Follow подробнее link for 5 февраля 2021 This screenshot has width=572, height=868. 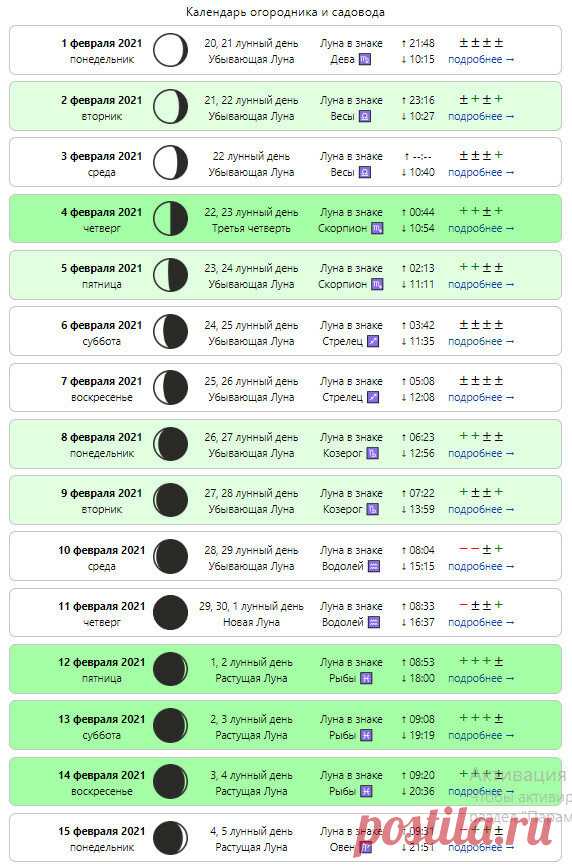pyautogui.click(x=481, y=285)
